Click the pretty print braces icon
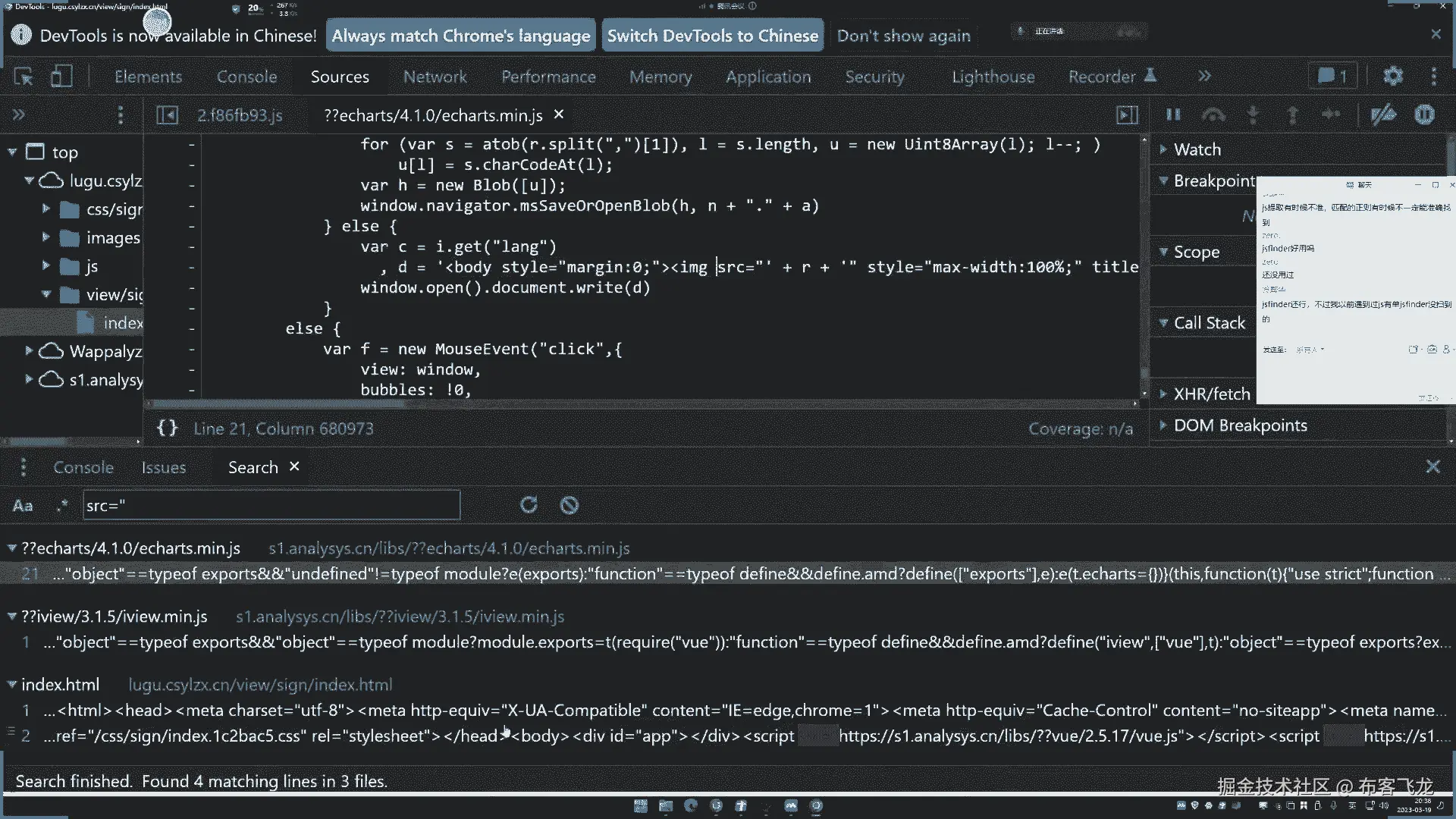 pos(167,428)
